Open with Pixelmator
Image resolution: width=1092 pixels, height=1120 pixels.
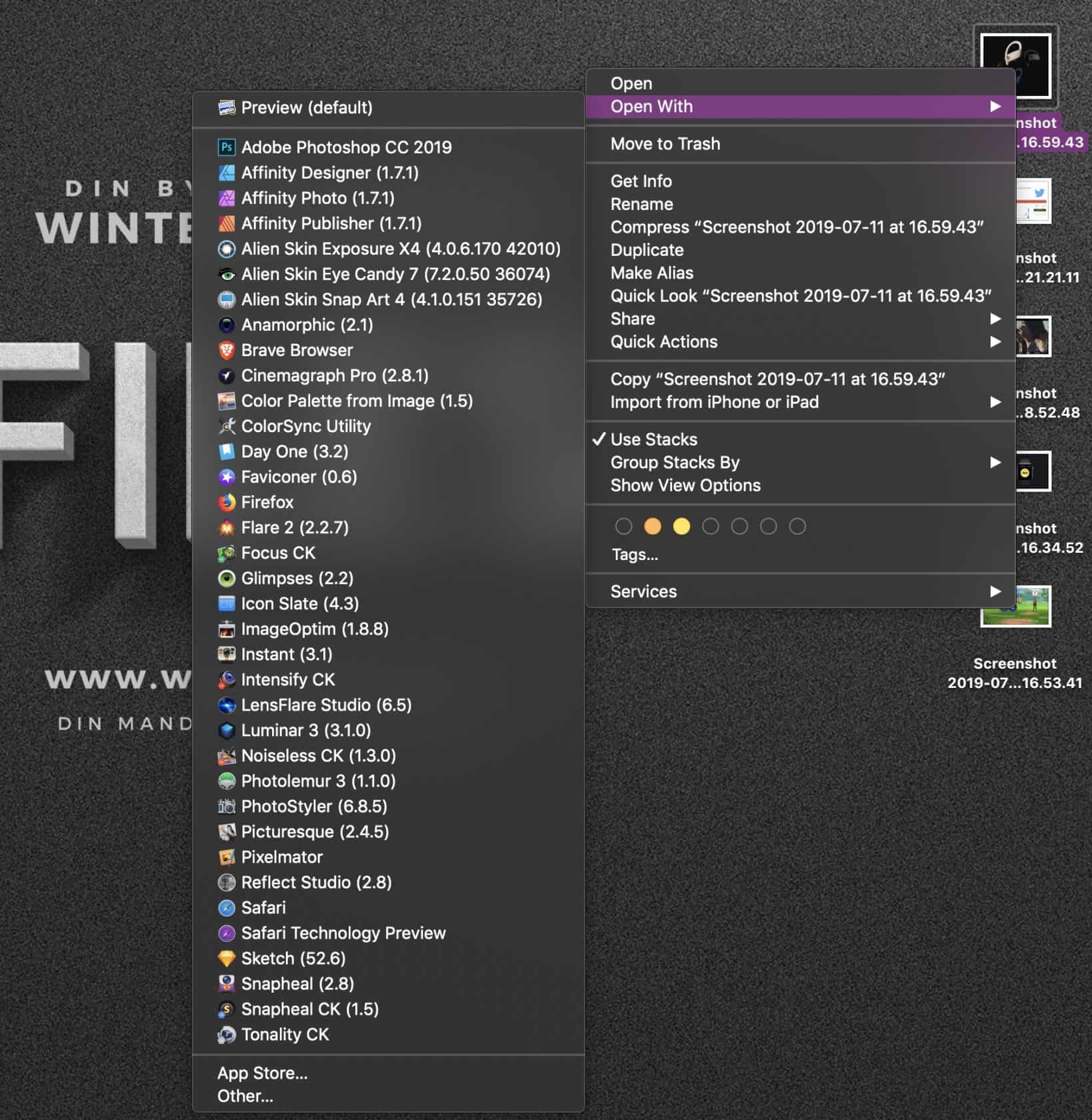tap(388, 857)
